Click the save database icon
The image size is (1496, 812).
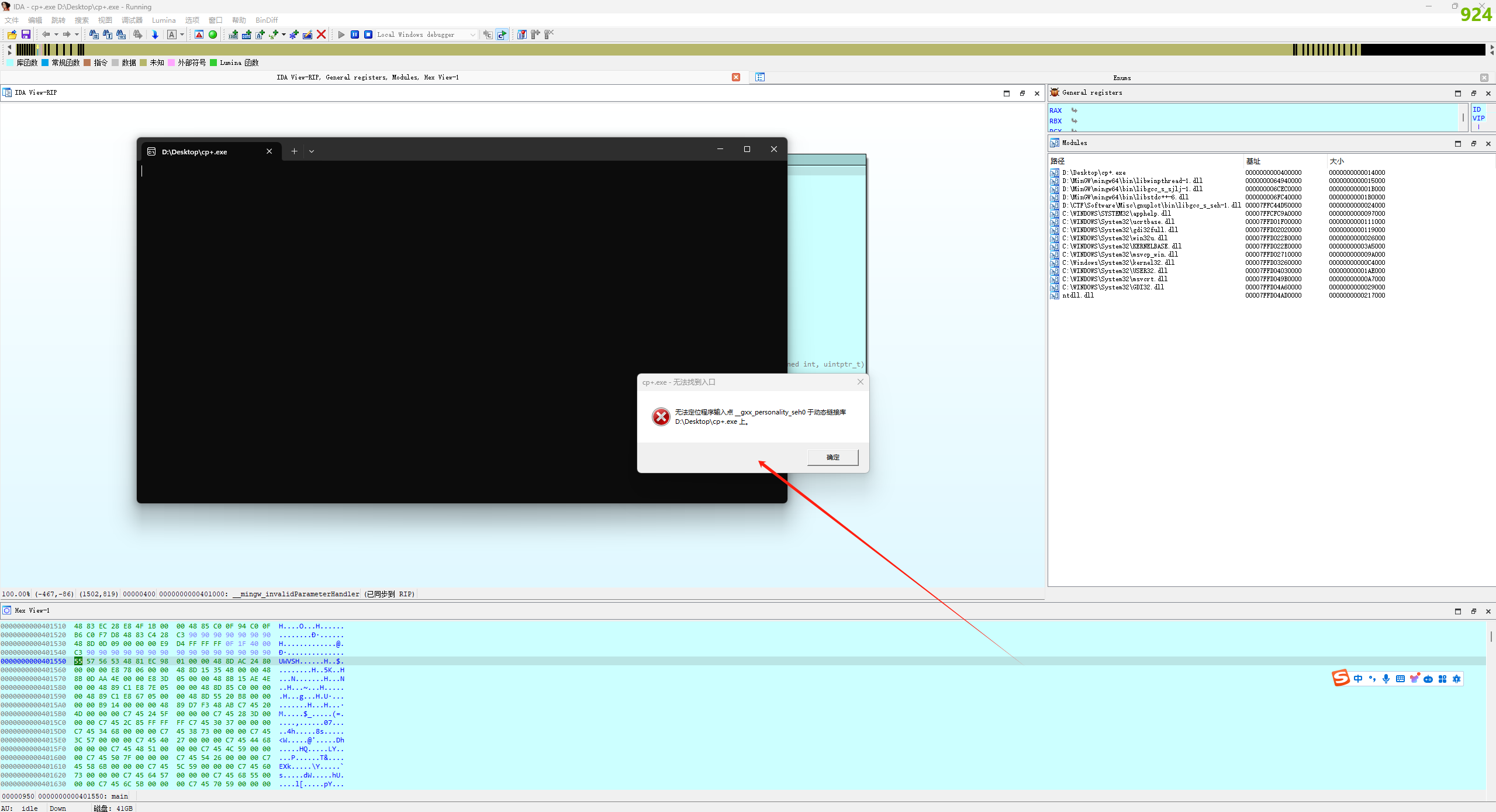pos(26,34)
